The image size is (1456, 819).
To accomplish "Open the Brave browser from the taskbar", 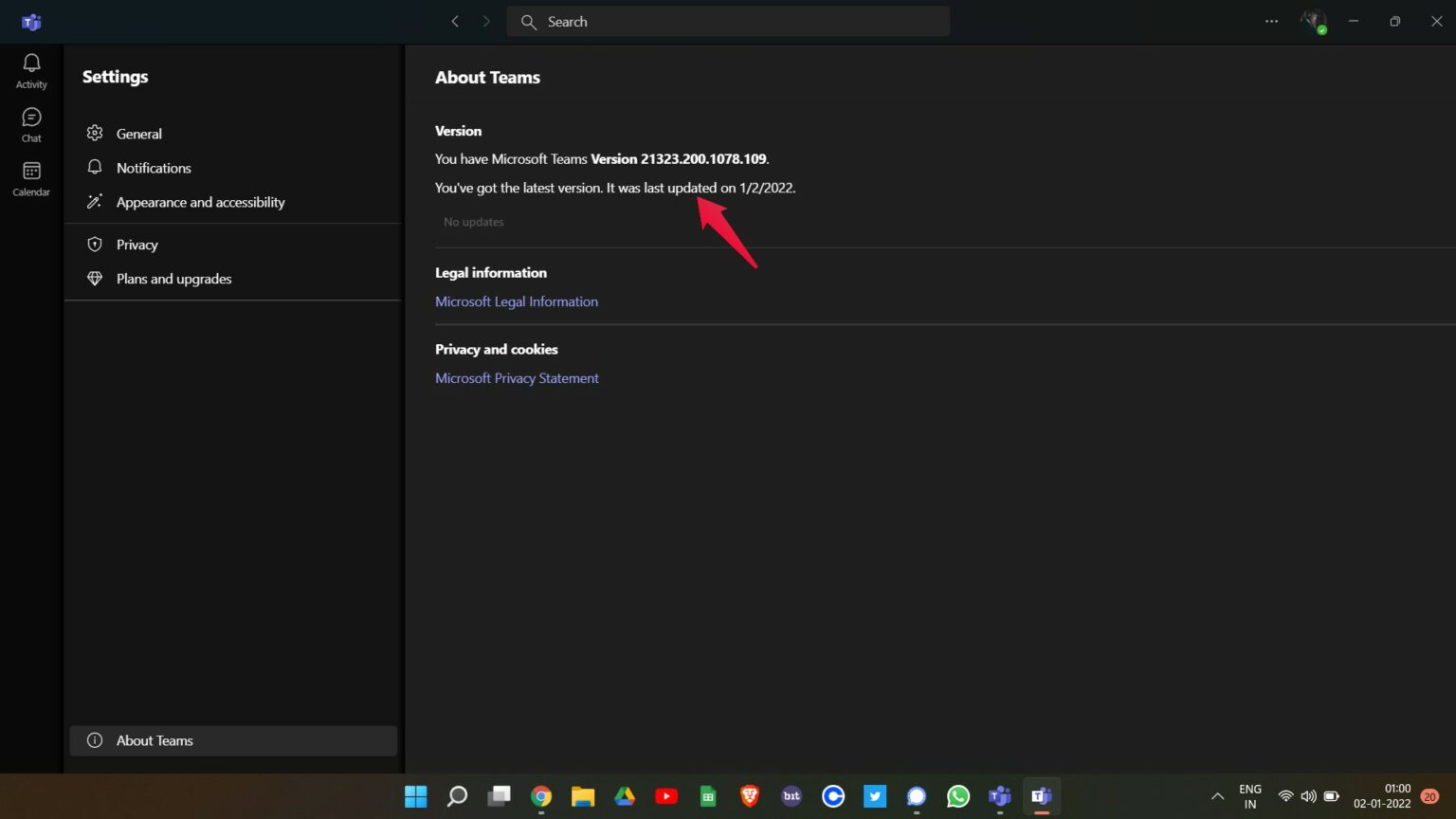I will pyautogui.click(x=749, y=796).
